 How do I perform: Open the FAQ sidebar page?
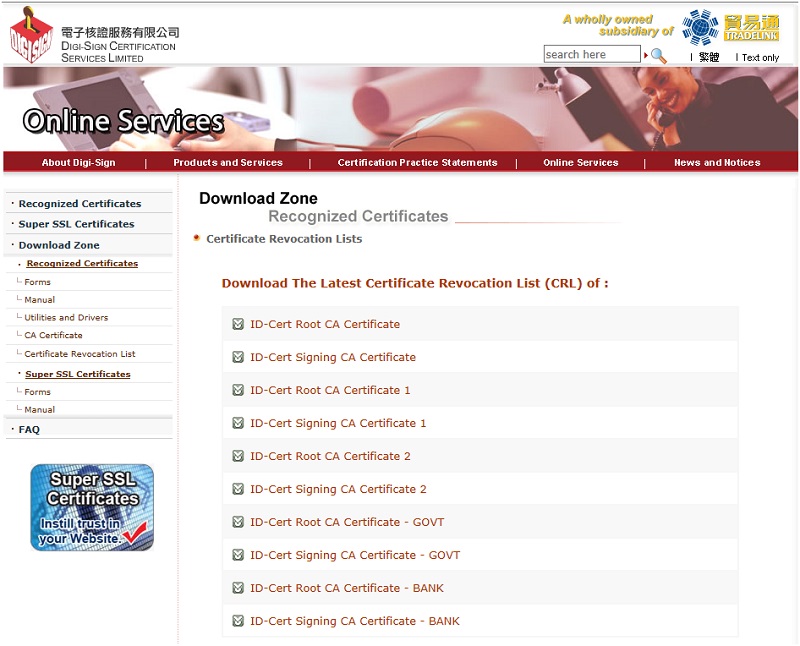click(28, 428)
